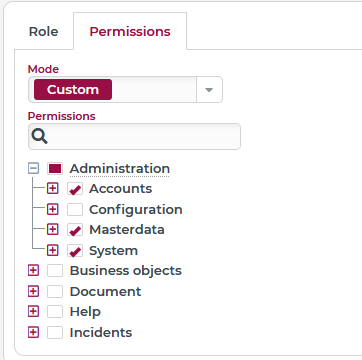Expand the Masterdata plus icon
Screen dimensions: 362x360
point(52,230)
